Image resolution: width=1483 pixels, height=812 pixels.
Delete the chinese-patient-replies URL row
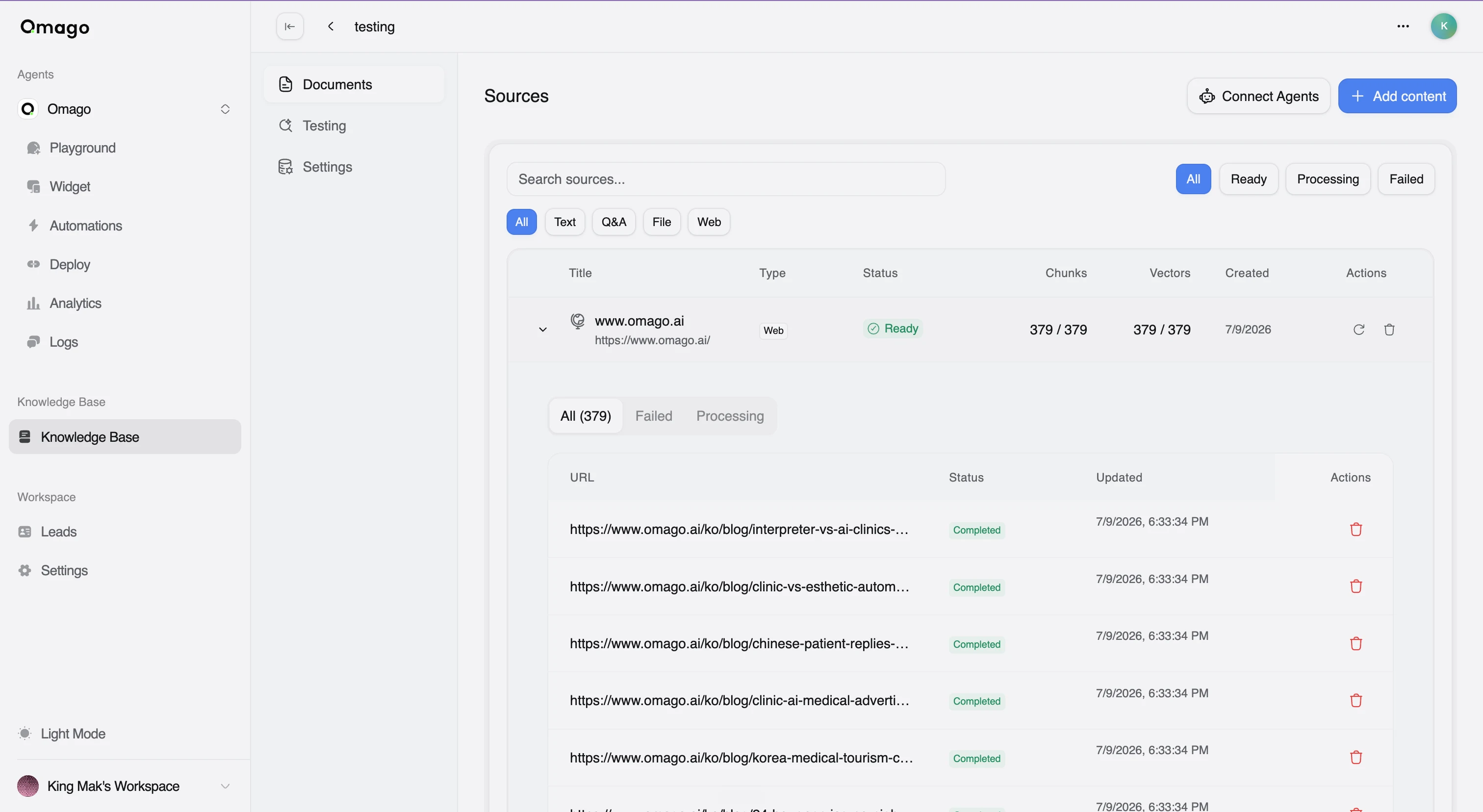click(x=1356, y=643)
